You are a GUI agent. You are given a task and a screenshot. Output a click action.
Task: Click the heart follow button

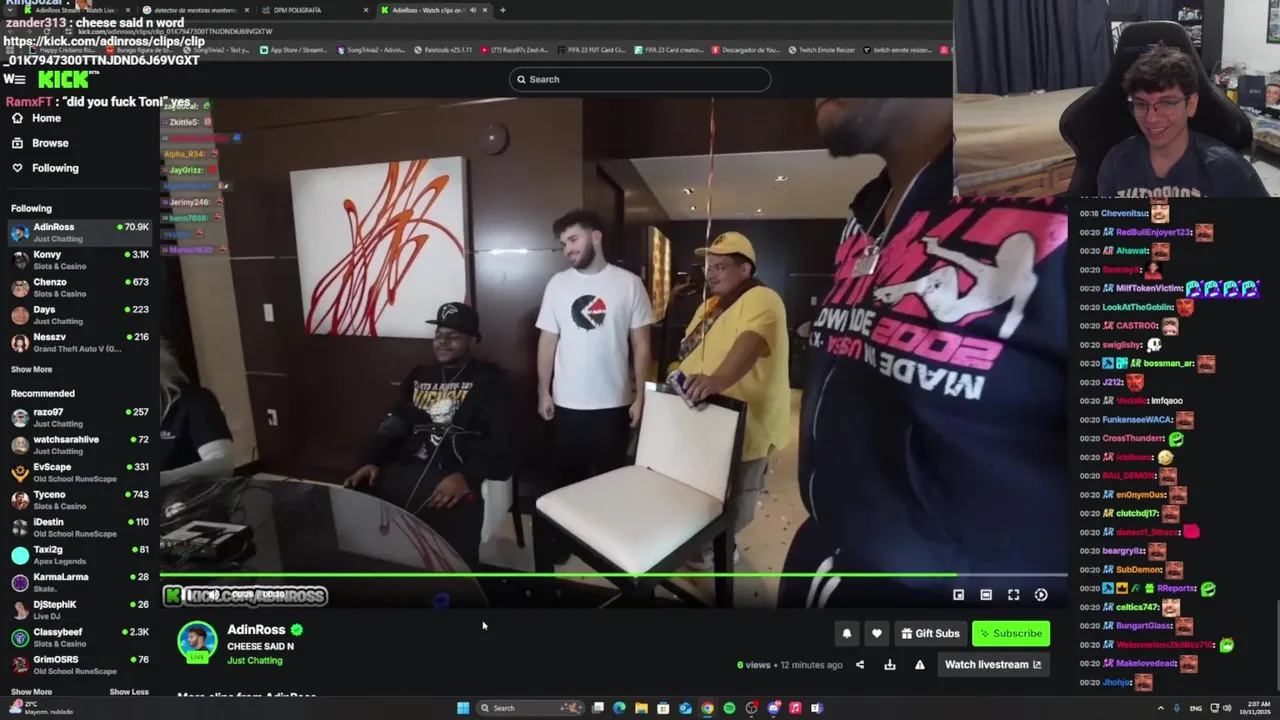pyautogui.click(x=877, y=633)
